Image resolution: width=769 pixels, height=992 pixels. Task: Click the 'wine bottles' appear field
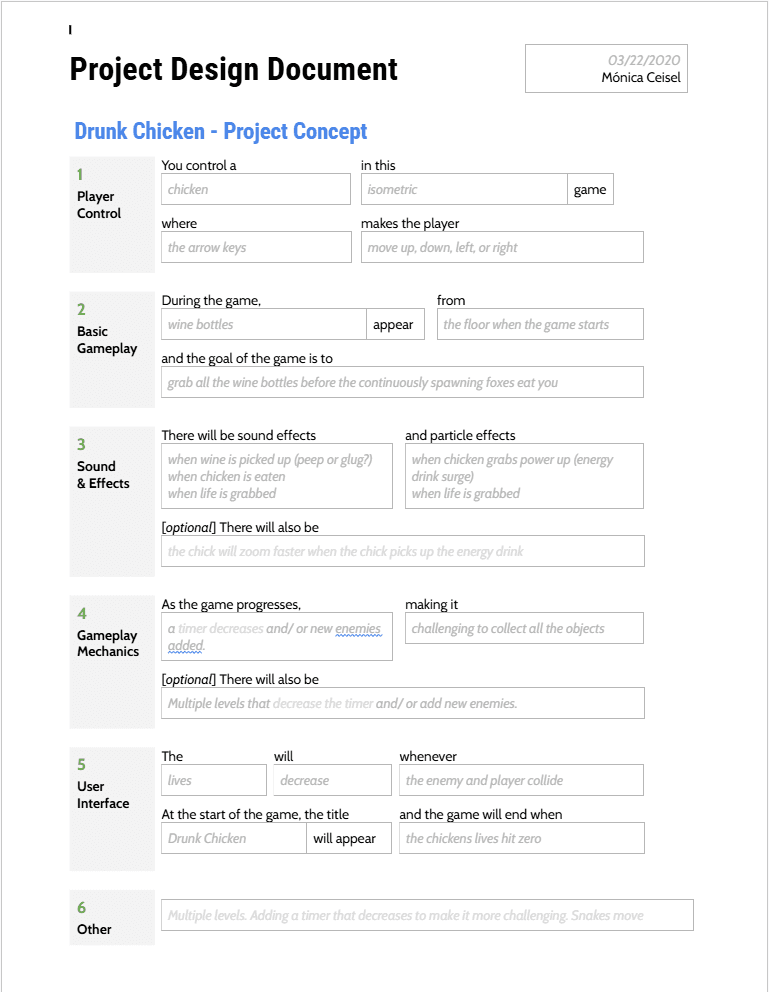point(264,324)
